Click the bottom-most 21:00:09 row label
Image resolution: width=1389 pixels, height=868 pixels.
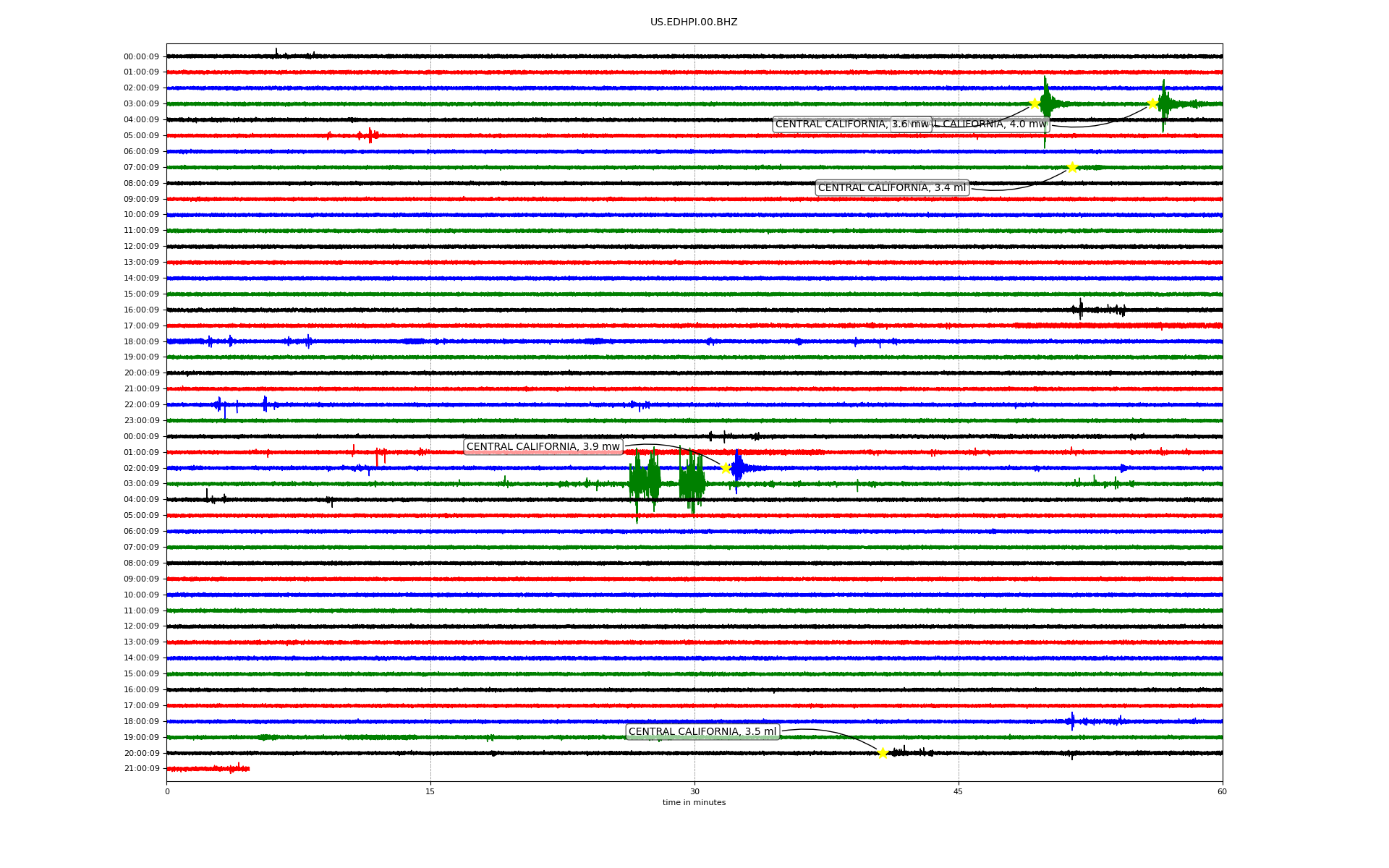point(141,769)
